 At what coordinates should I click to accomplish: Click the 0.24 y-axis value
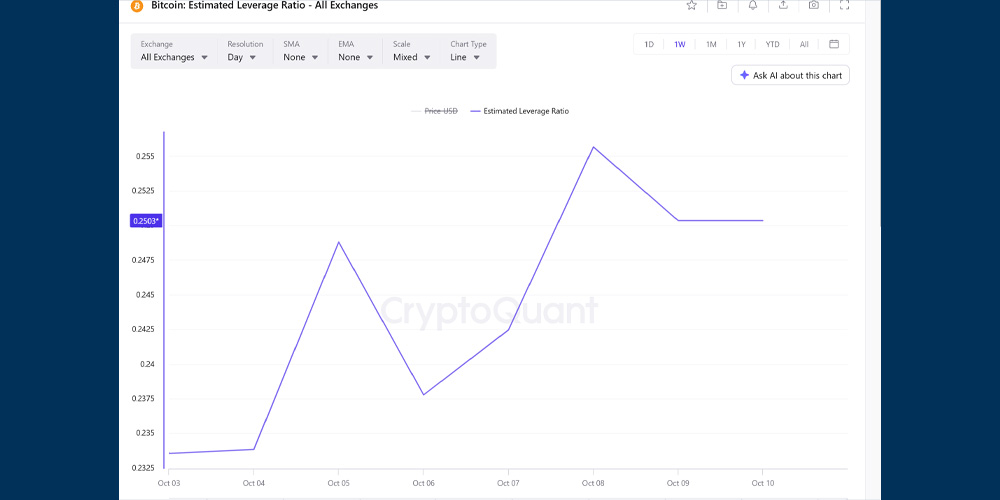pyautogui.click(x=146, y=364)
